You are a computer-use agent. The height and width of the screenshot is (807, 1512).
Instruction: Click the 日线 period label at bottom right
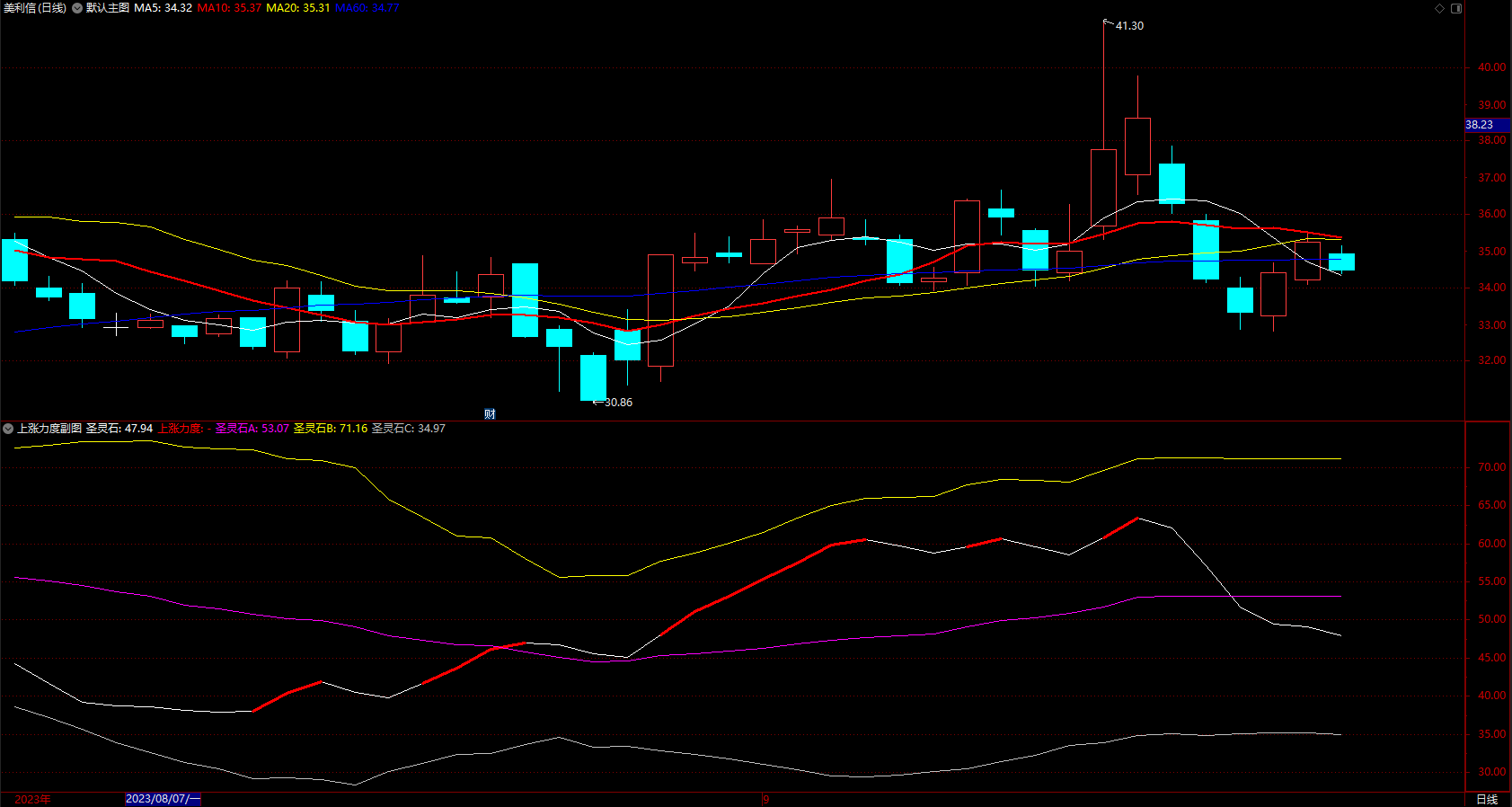coord(1488,799)
